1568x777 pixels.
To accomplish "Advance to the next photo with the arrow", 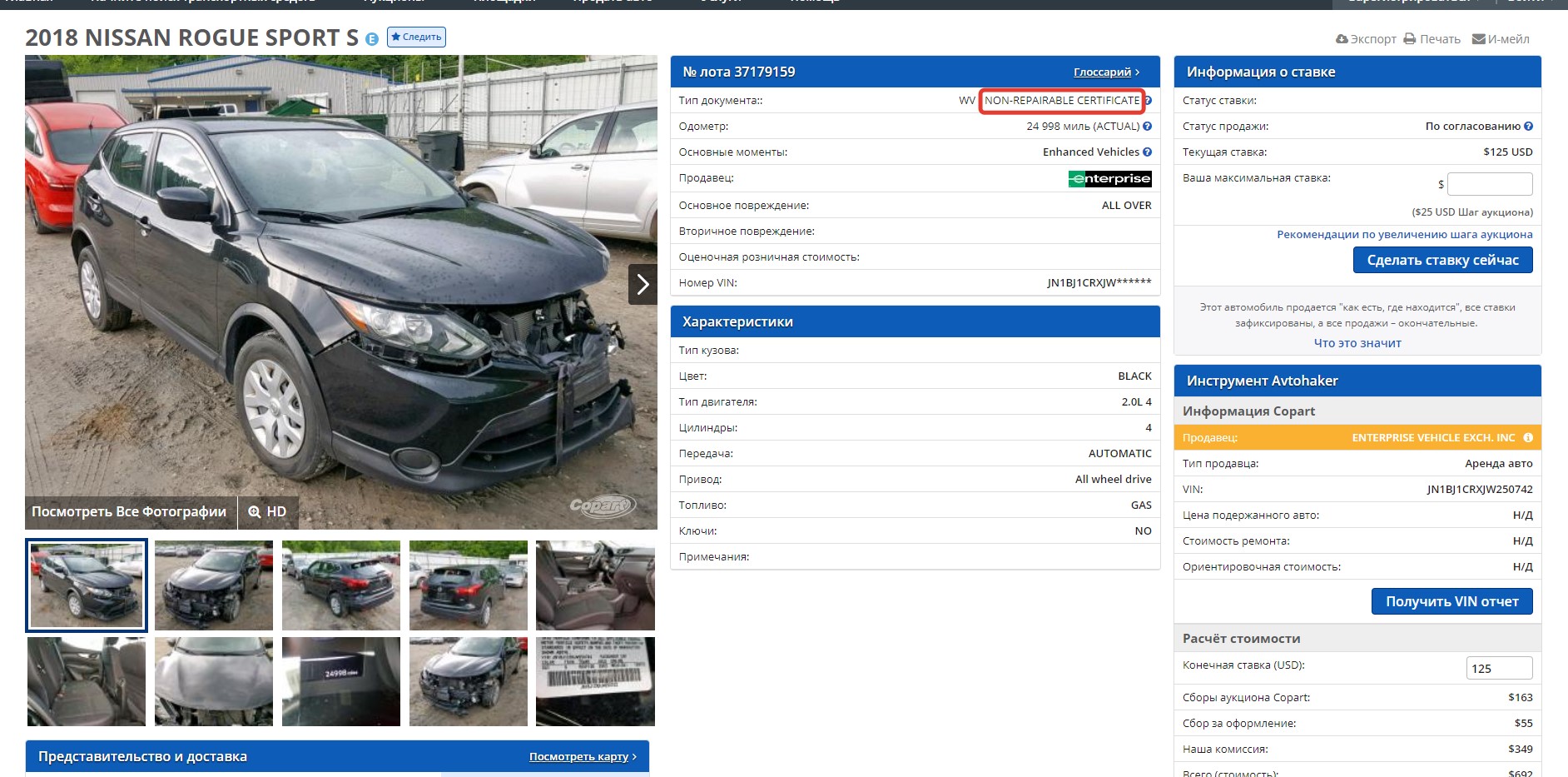I will point(643,285).
